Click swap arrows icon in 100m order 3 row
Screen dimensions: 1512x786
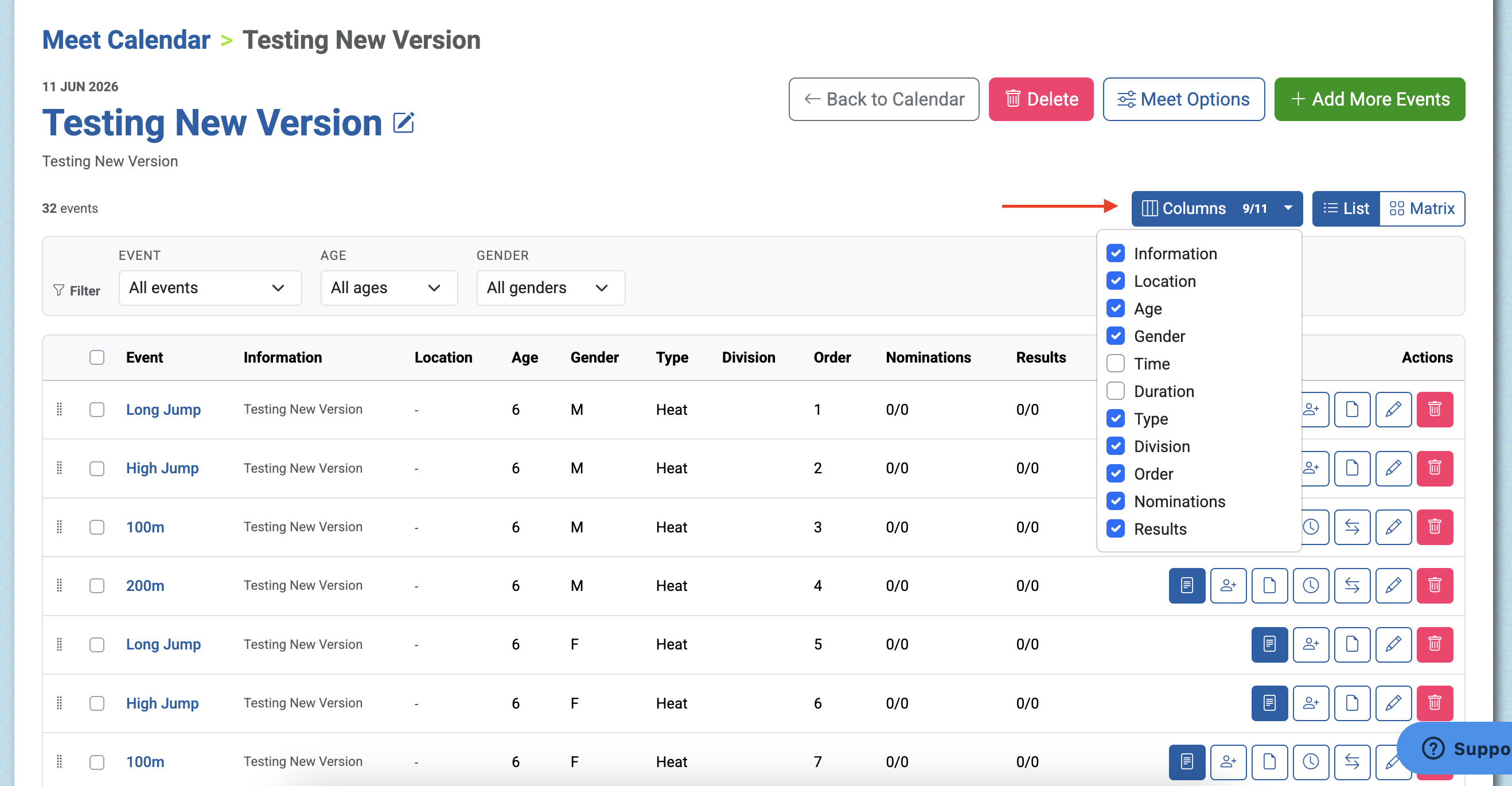pyautogui.click(x=1353, y=527)
